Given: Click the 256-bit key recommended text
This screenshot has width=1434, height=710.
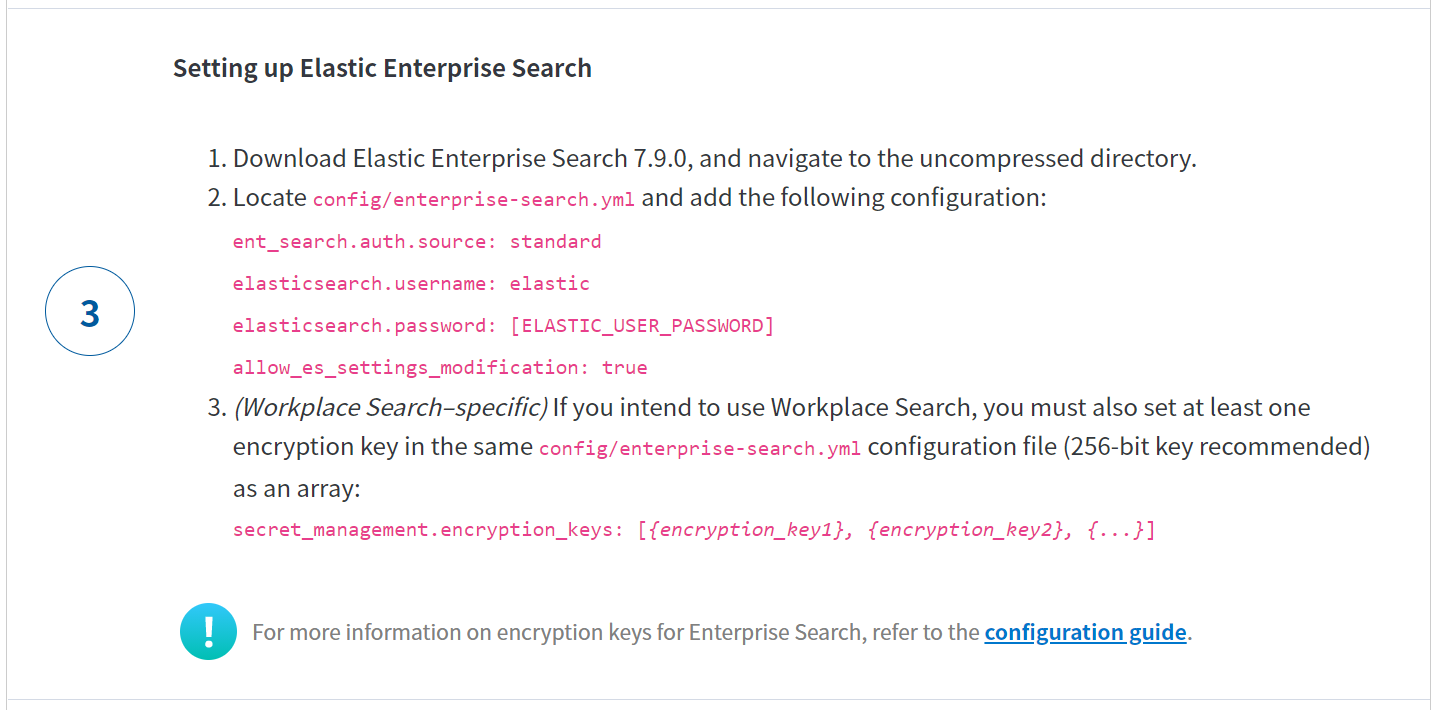Looking at the screenshot, I should [x=1216, y=446].
